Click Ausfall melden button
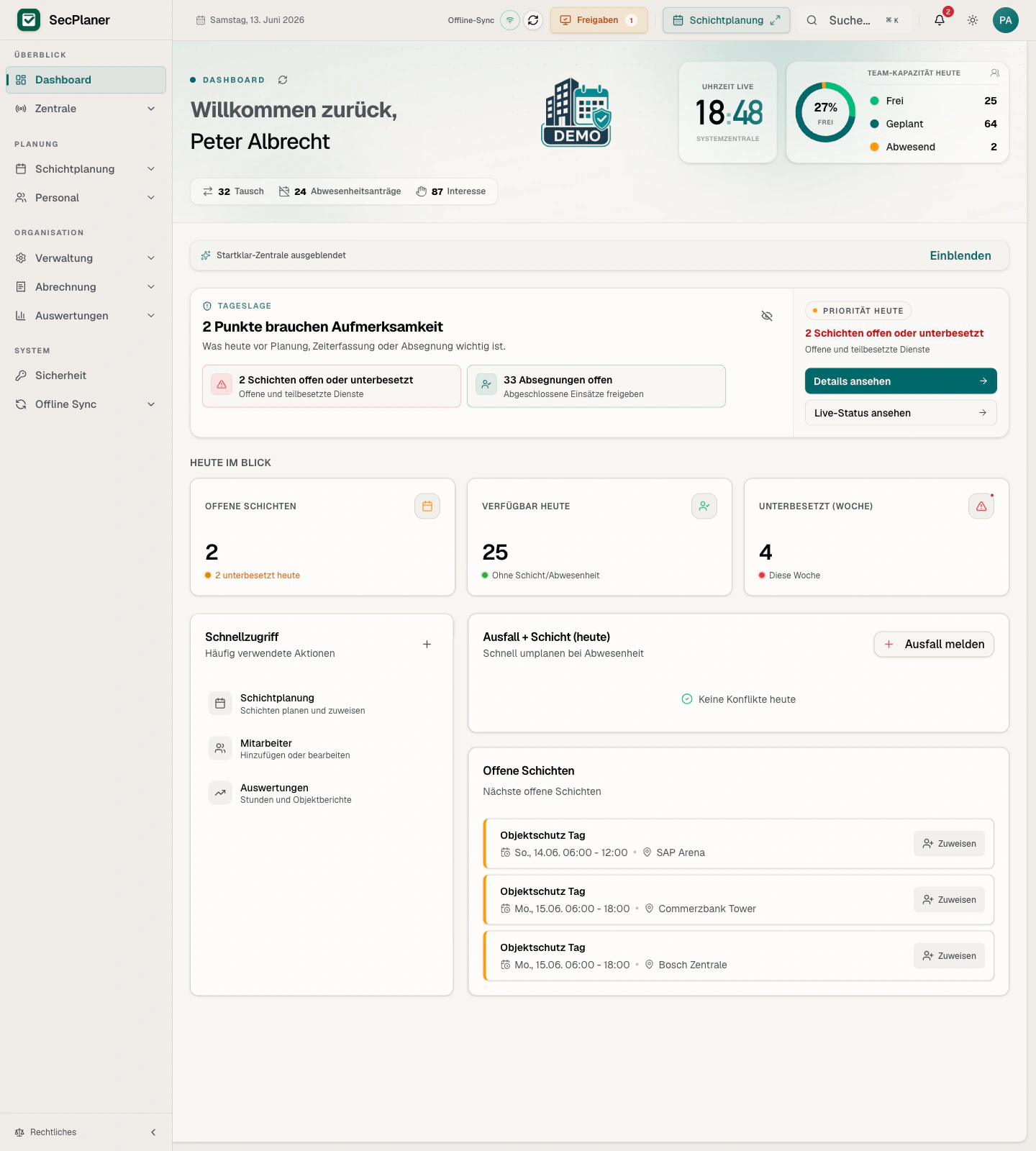Screen dimensions: 1036x1151 click(x=934, y=645)
